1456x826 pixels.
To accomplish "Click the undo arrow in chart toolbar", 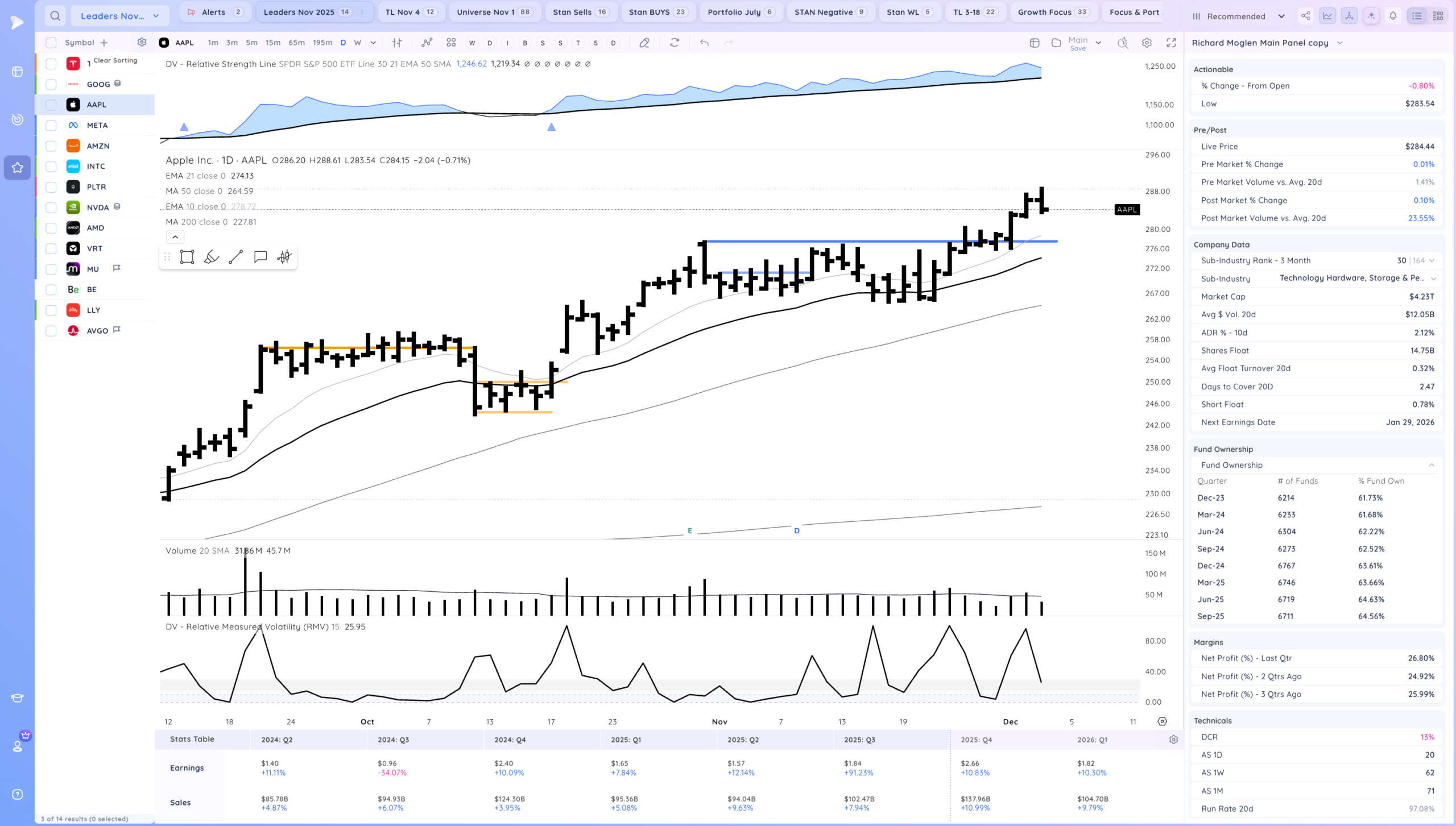I will pyautogui.click(x=704, y=43).
